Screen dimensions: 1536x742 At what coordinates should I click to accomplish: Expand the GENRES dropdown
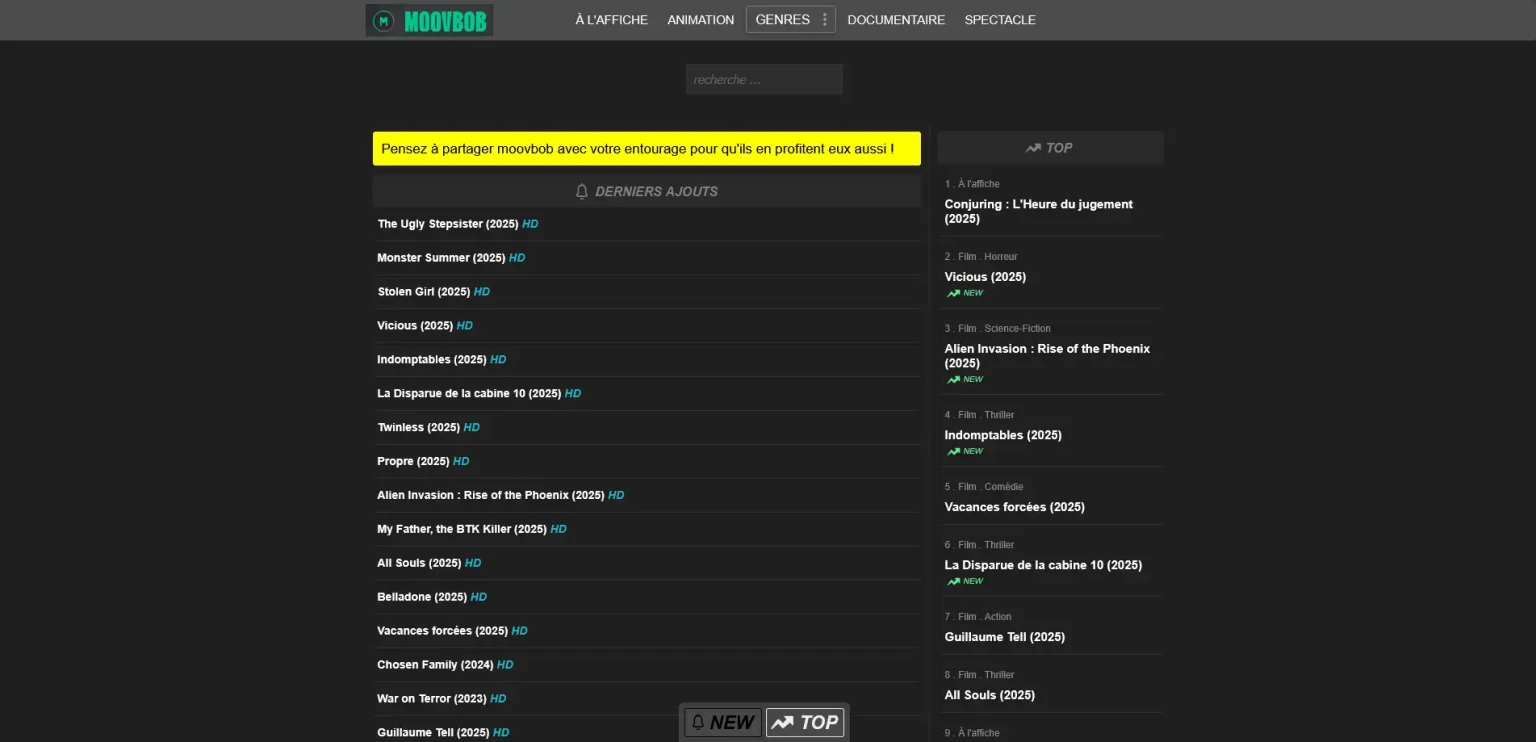[x=790, y=20]
